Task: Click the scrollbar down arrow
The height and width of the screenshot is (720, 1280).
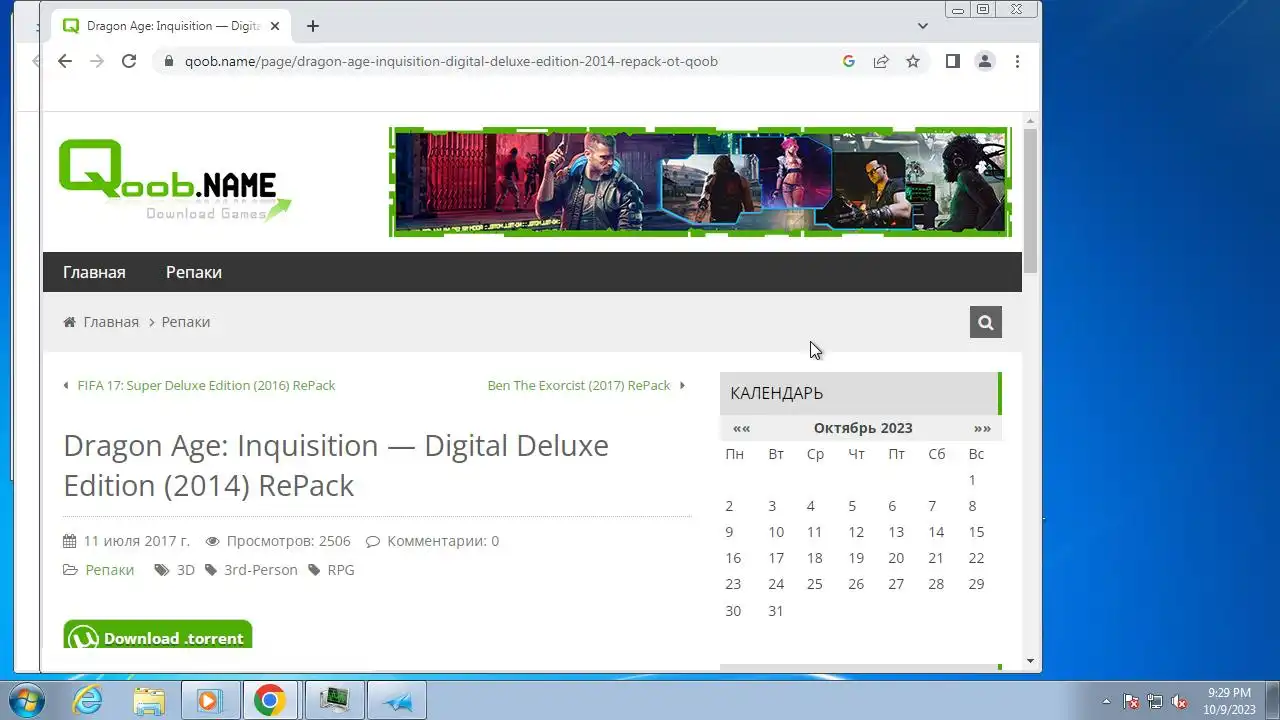Action: [x=1031, y=661]
